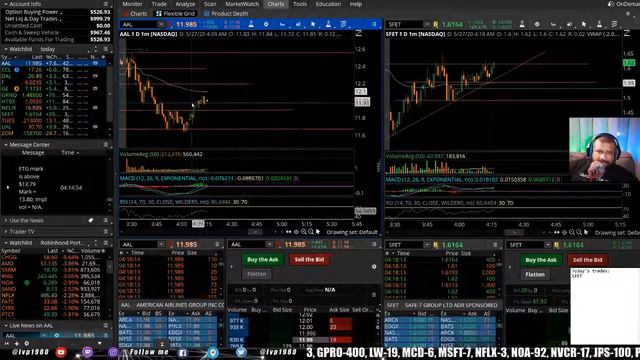Screen dimensions: 640x360
Task: Select the NFLX row in Robinhood watchlist
Action: click(x=52, y=295)
